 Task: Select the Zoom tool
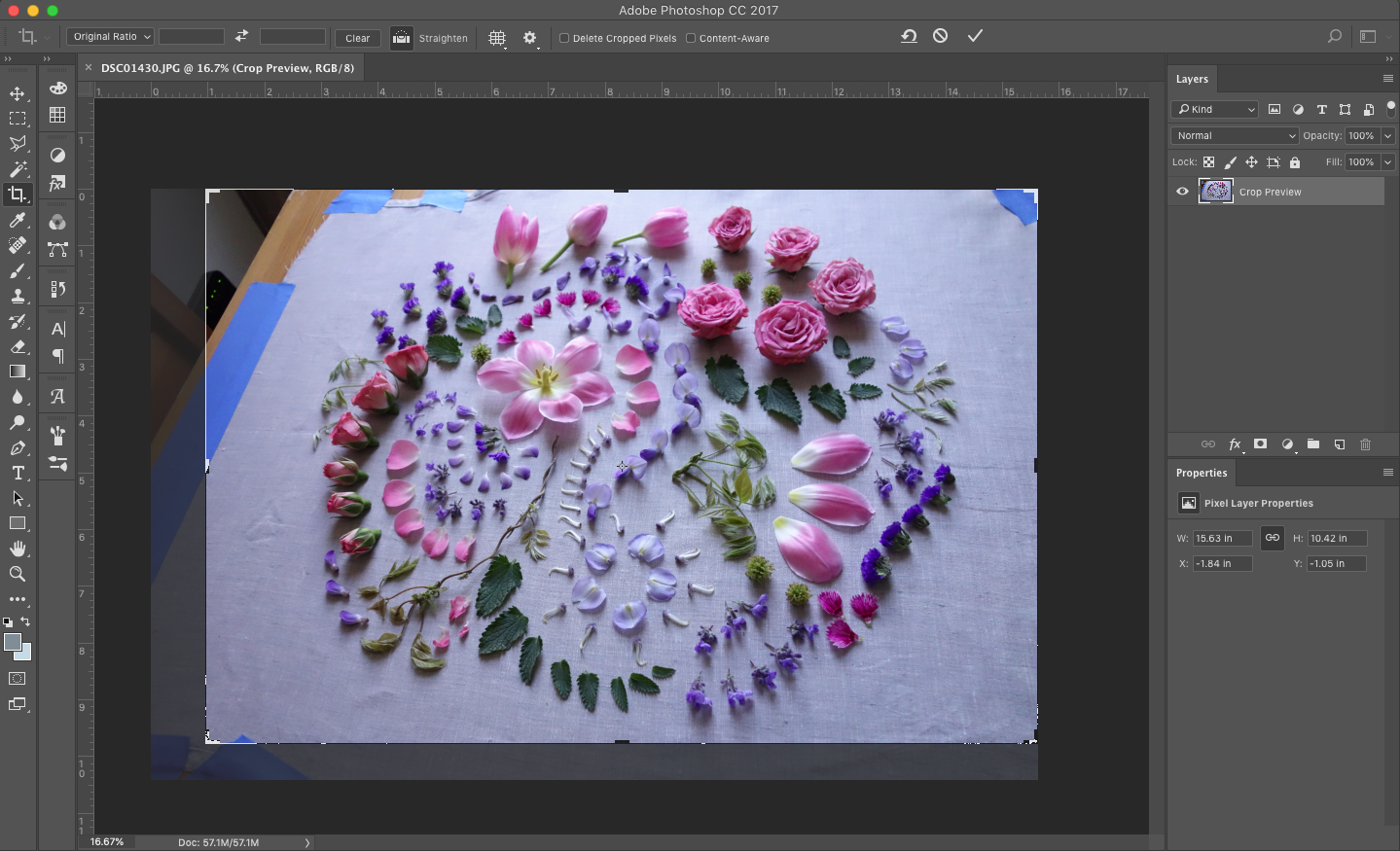(18, 574)
